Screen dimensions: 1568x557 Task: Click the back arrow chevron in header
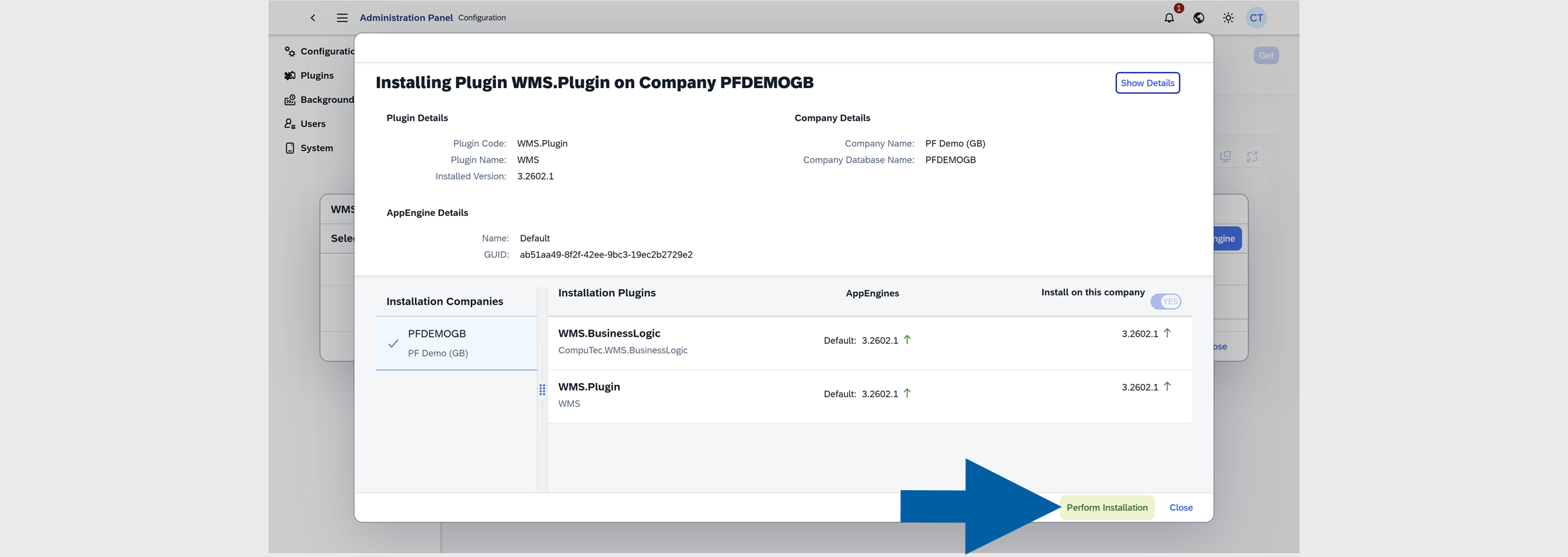point(313,18)
